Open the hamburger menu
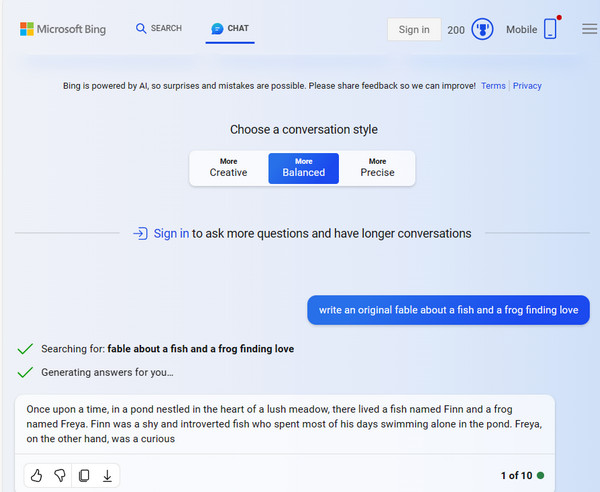 pyautogui.click(x=590, y=29)
